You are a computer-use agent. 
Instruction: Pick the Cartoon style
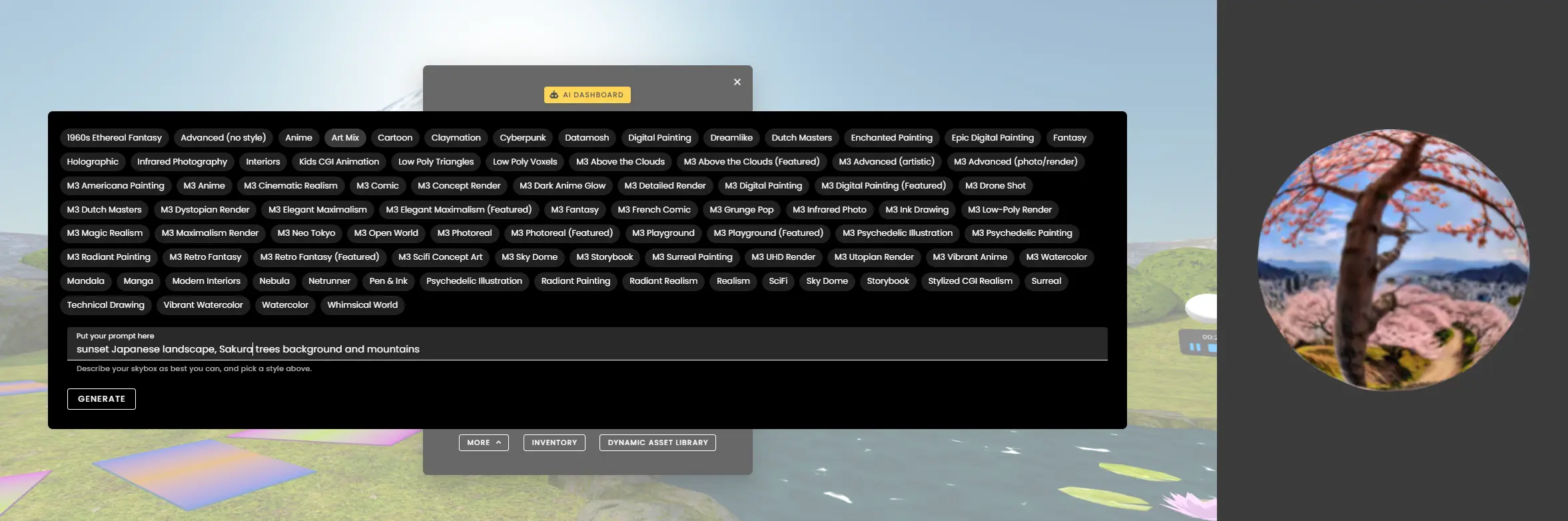click(x=395, y=138)
